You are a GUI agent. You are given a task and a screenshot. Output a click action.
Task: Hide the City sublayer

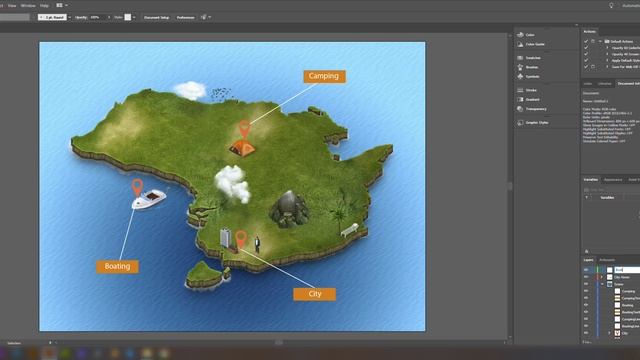[x=586, y=333]
